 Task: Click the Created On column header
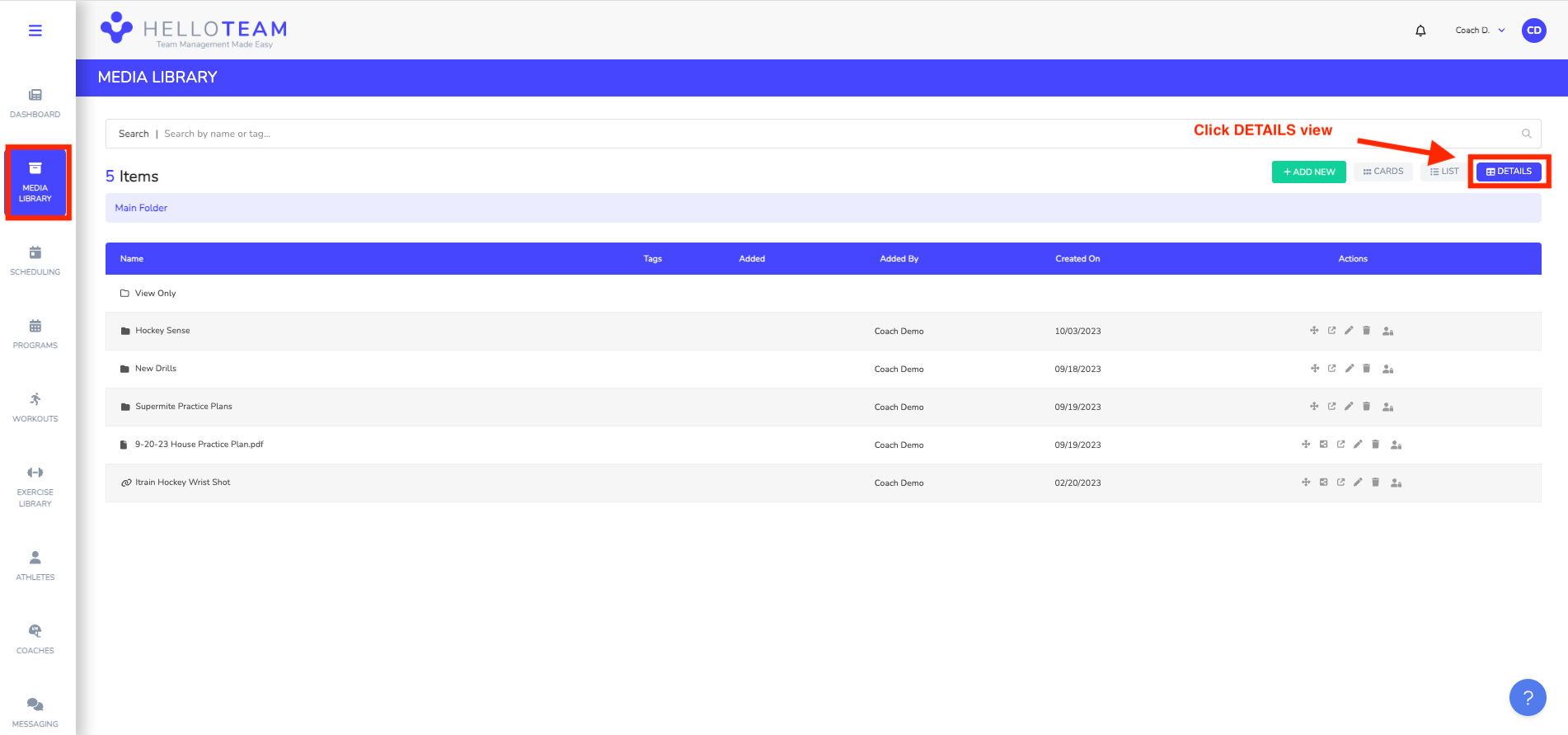click(x=1077, y=259)
